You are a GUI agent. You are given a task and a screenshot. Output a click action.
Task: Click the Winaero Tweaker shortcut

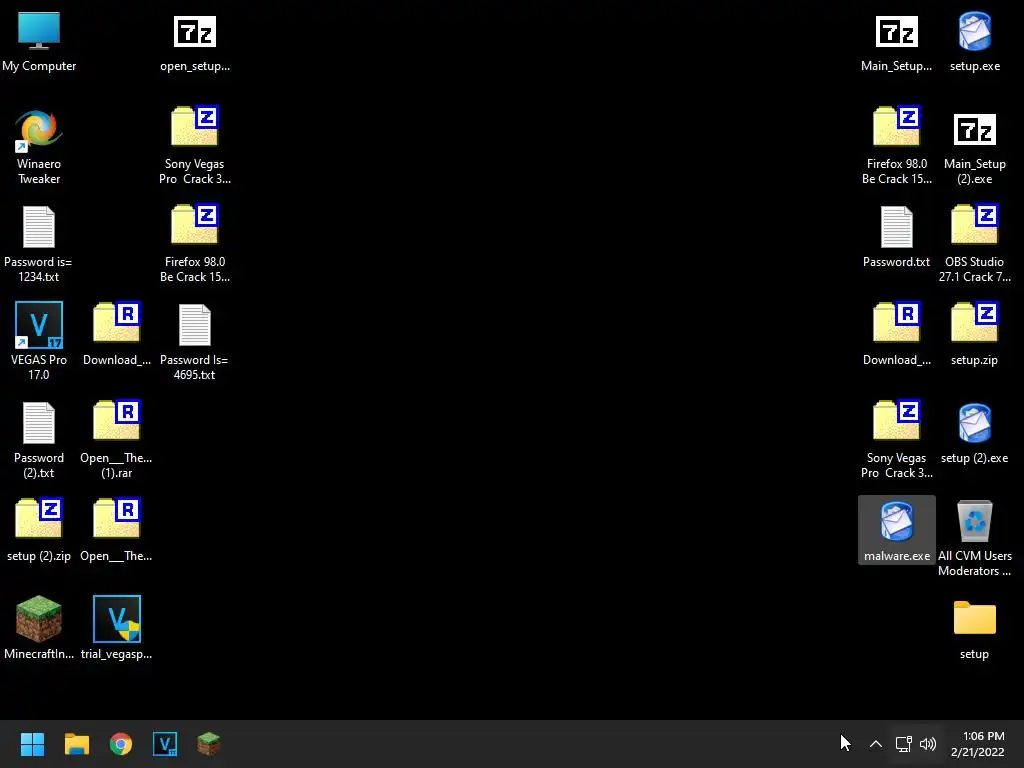(39, 147)
